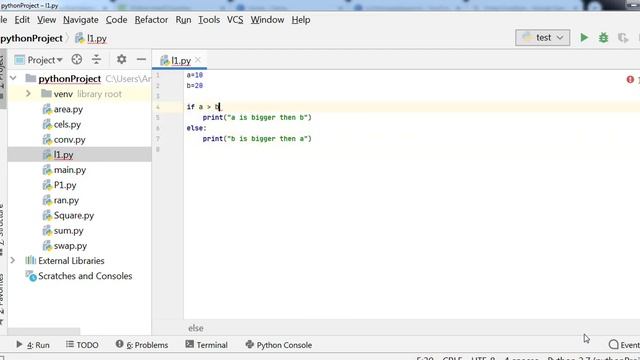640x360 pixels.
Task: Click the code line a=10
Action: point(195,75)
